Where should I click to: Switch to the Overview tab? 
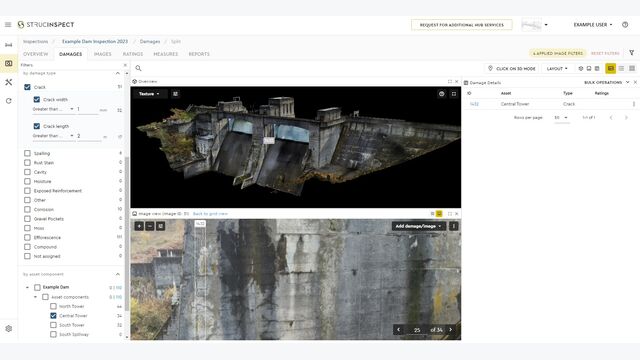pyautogui.click(x=36, y=54)
